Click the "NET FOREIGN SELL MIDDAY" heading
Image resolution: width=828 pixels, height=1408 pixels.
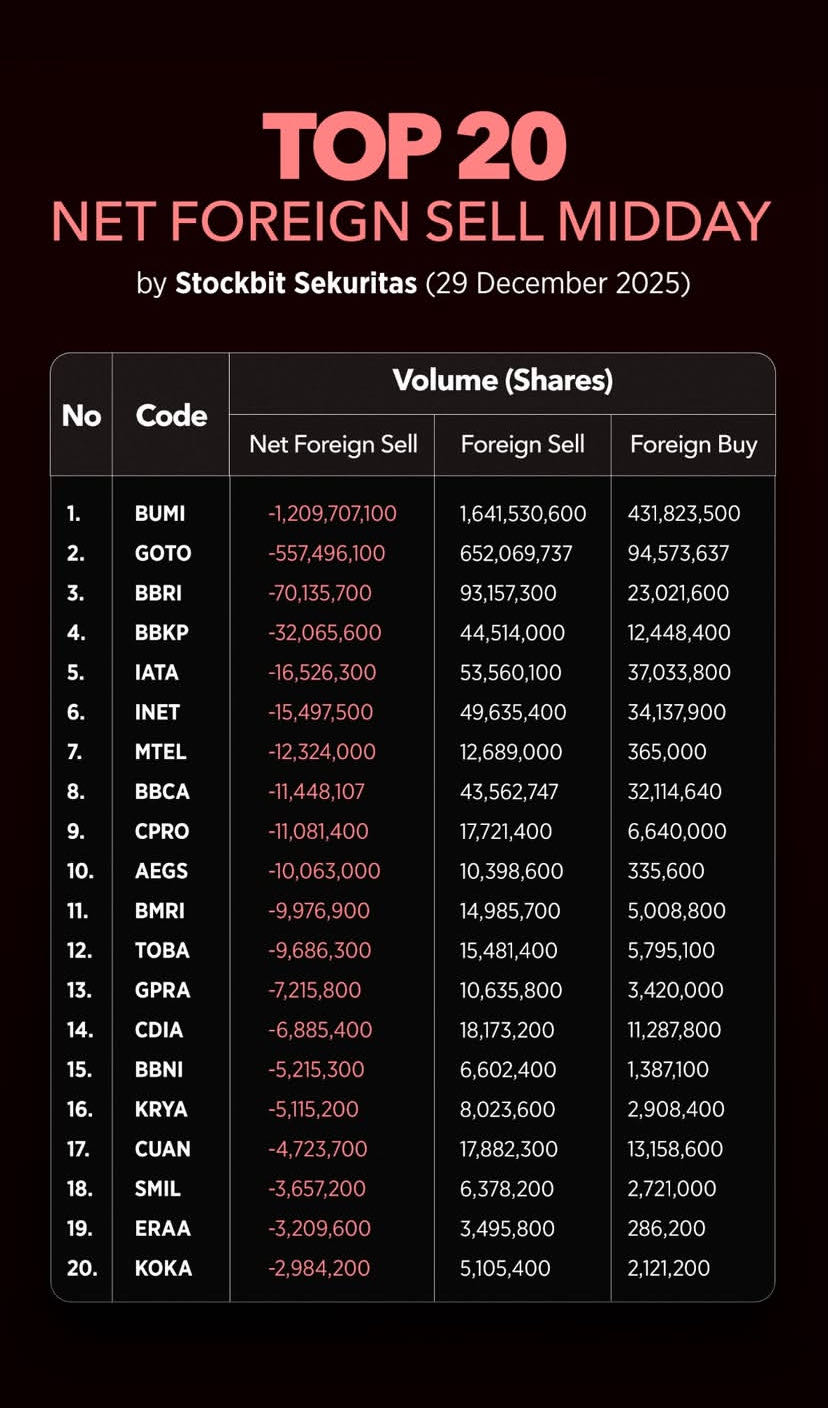411,222
